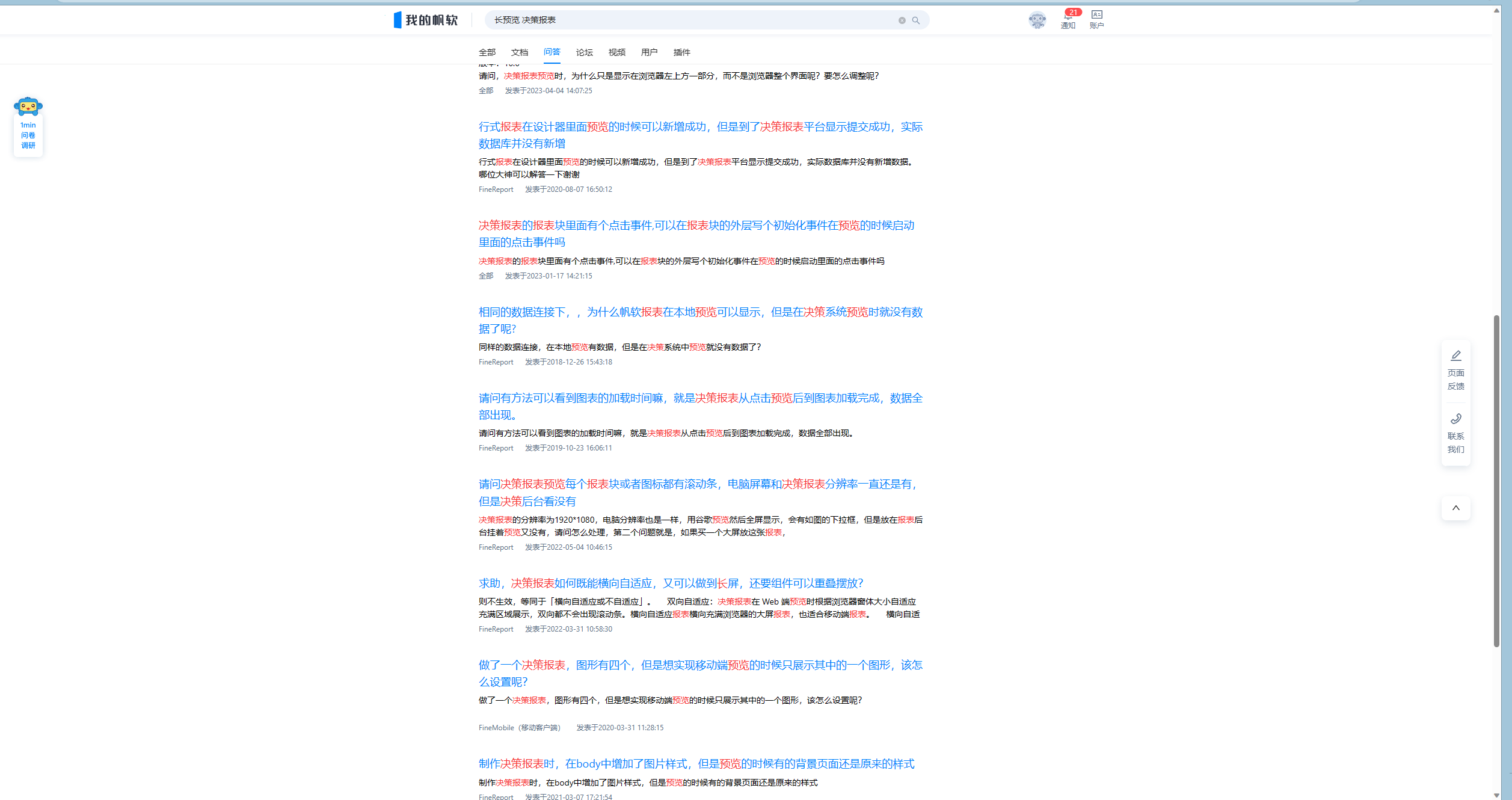The height and width of the screenshot is (800, 1512).
Task: Open result 做了一个决策报表，图形有四个
Action: [x=701, y=673]
